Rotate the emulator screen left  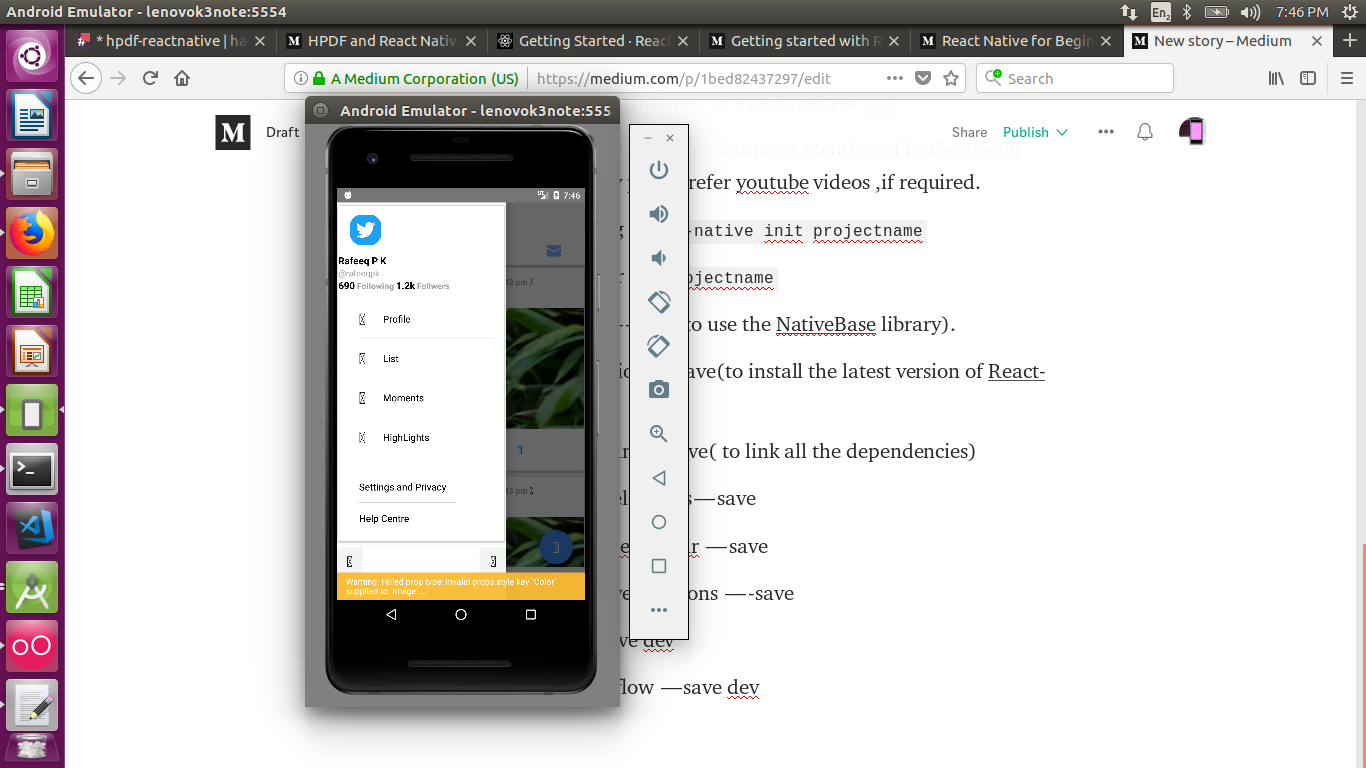click(x=659, y=301)
